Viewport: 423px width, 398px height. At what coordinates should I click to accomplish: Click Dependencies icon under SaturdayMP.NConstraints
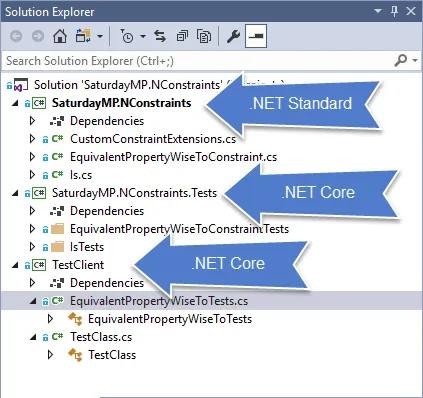point(57,121)
